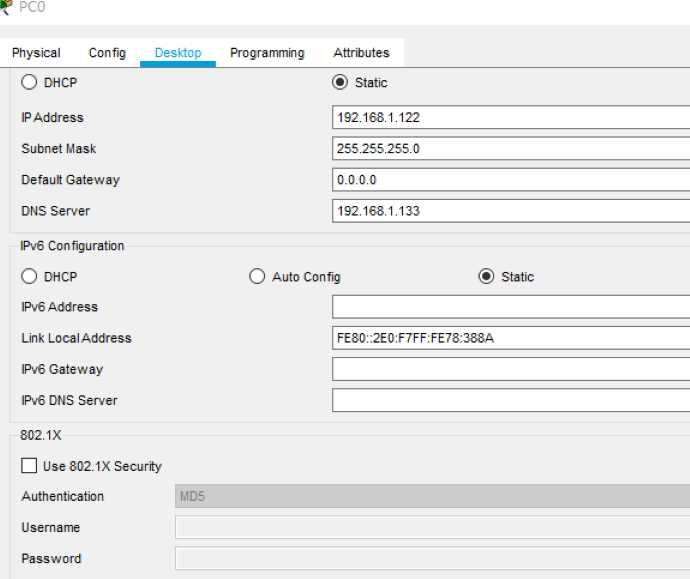
Task: Enable Use 802.1X Security checkbox
Action: [29, 465]
